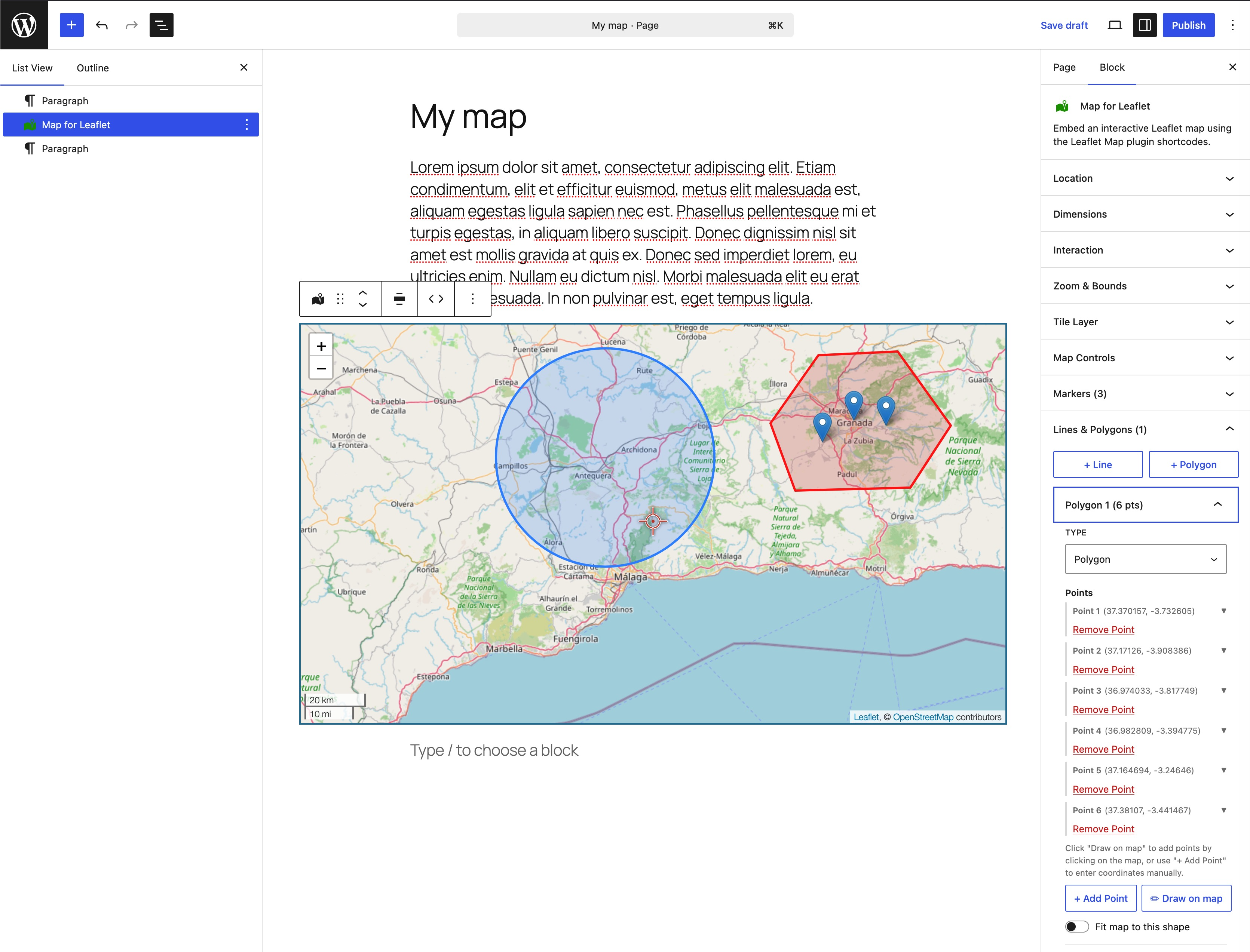Viewport: 1250px width, 952px height.
Task: Expand the Interaction panel
Action: (x=1145, y=250)
